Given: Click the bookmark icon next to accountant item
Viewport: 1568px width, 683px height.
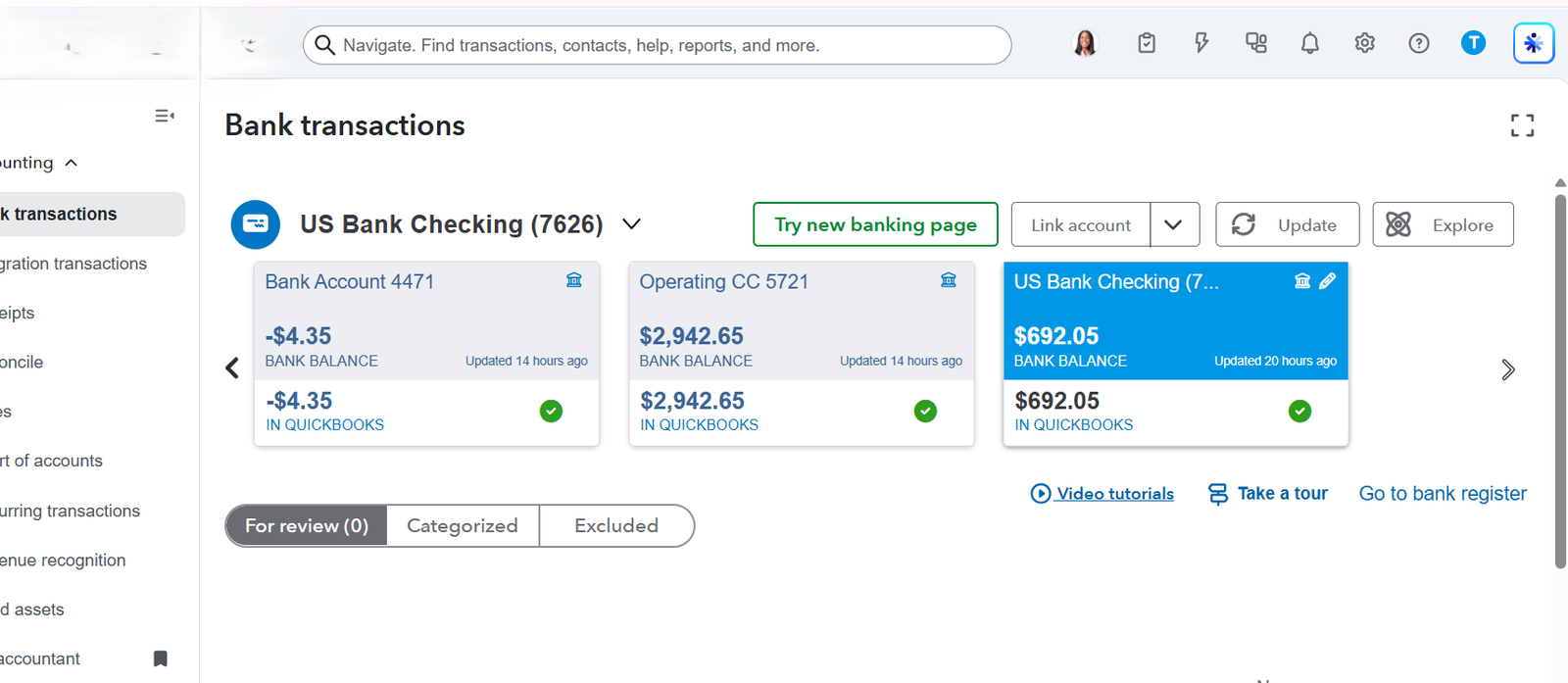Looking at the screenshot, I should [x=161, y=659].
